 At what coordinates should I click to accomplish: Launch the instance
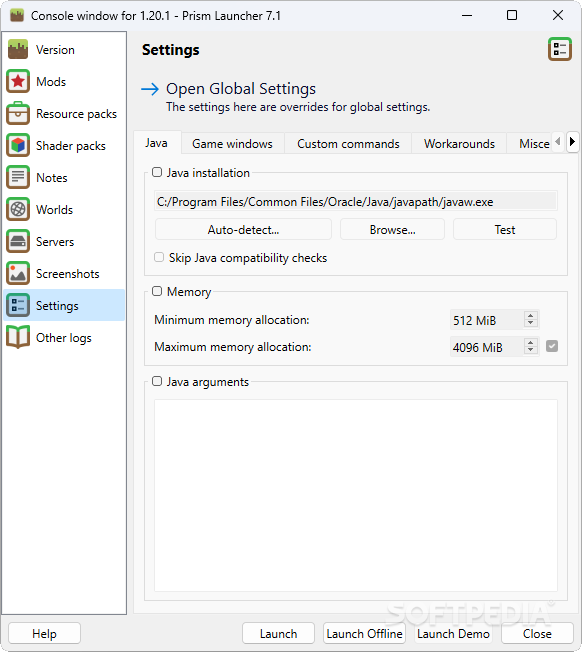278,633
